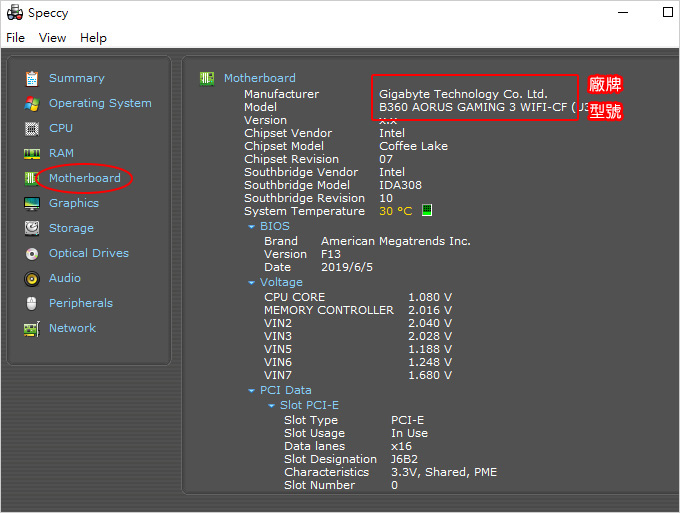Open the RAM section
The height and width of the screenshot is (513, 680).
tap(61, 153)
